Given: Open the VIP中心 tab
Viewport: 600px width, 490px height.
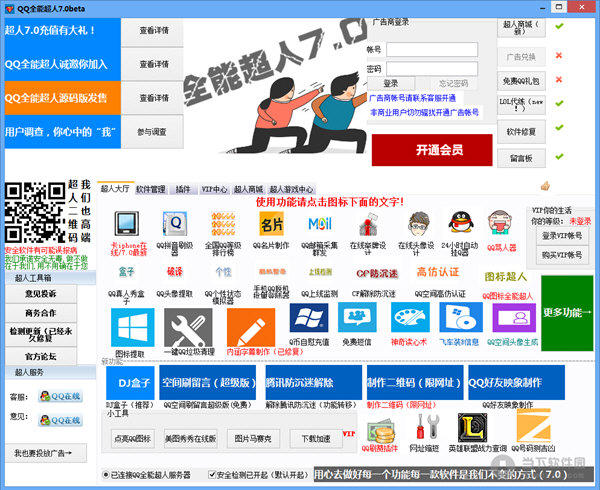Looking at the screenshot, I should pos(214,189).
